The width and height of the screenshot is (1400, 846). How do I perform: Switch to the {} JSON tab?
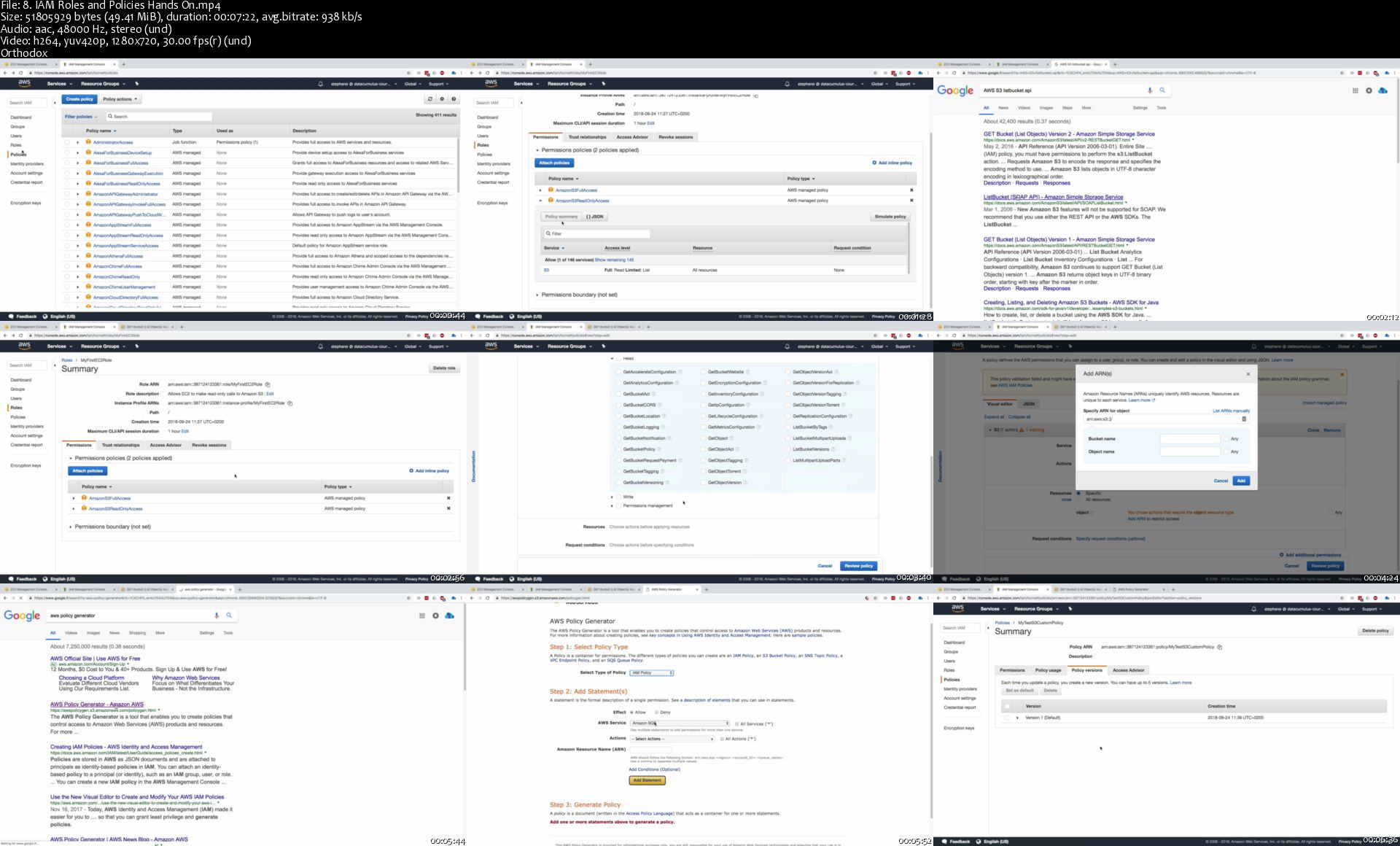[x=595, y=217]
